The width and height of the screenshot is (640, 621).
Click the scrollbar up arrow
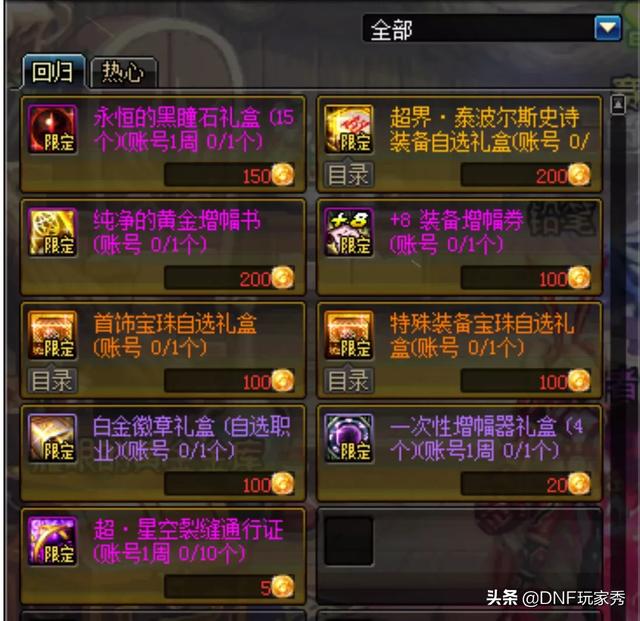[618, 105]
